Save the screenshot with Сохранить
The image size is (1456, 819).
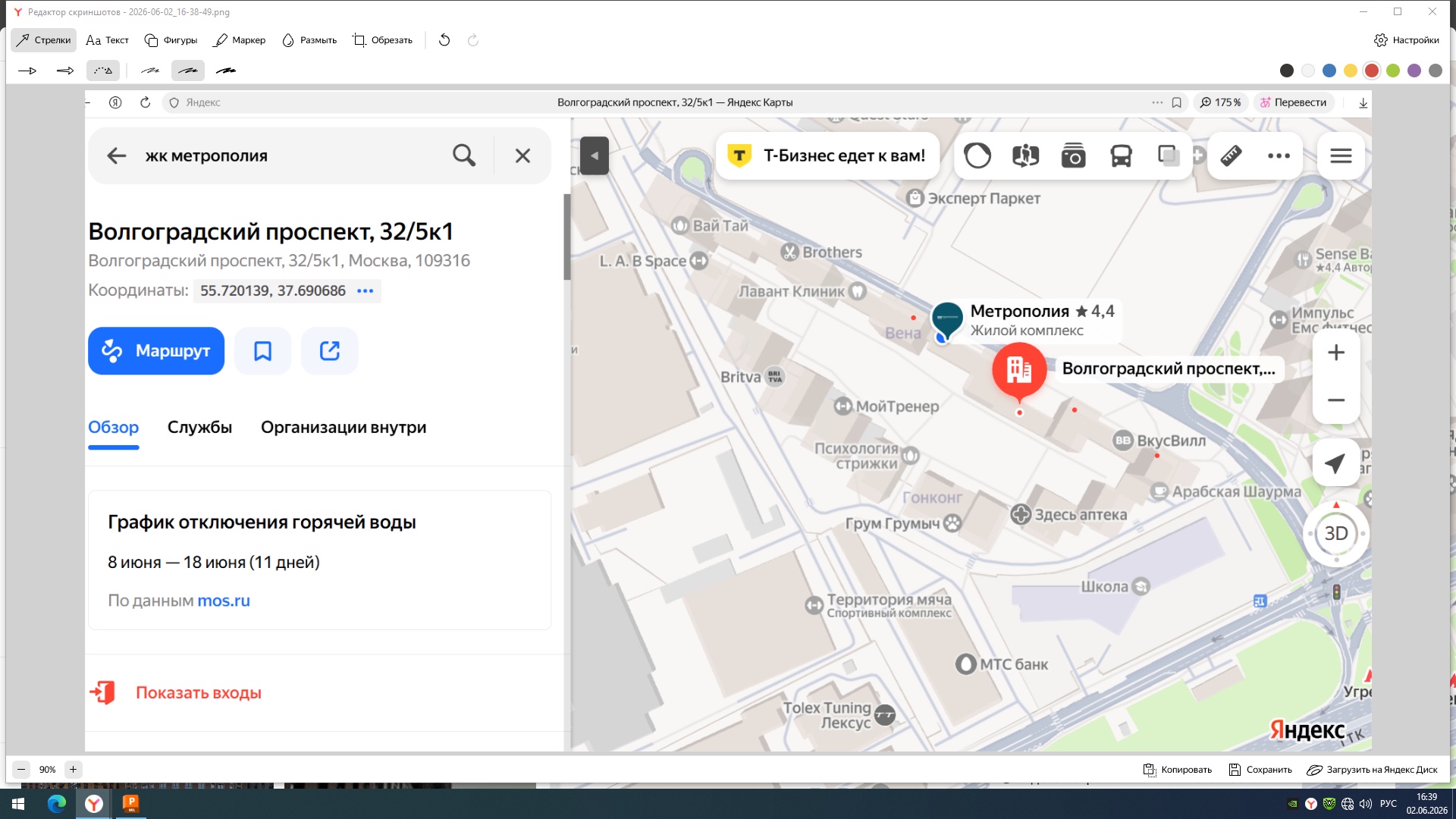pos(1260,770)
